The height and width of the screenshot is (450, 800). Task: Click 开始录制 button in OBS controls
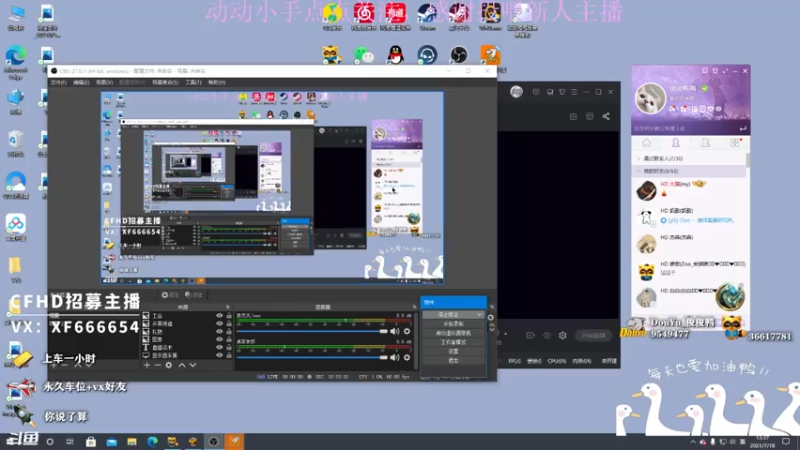click(x=453, y=324)
